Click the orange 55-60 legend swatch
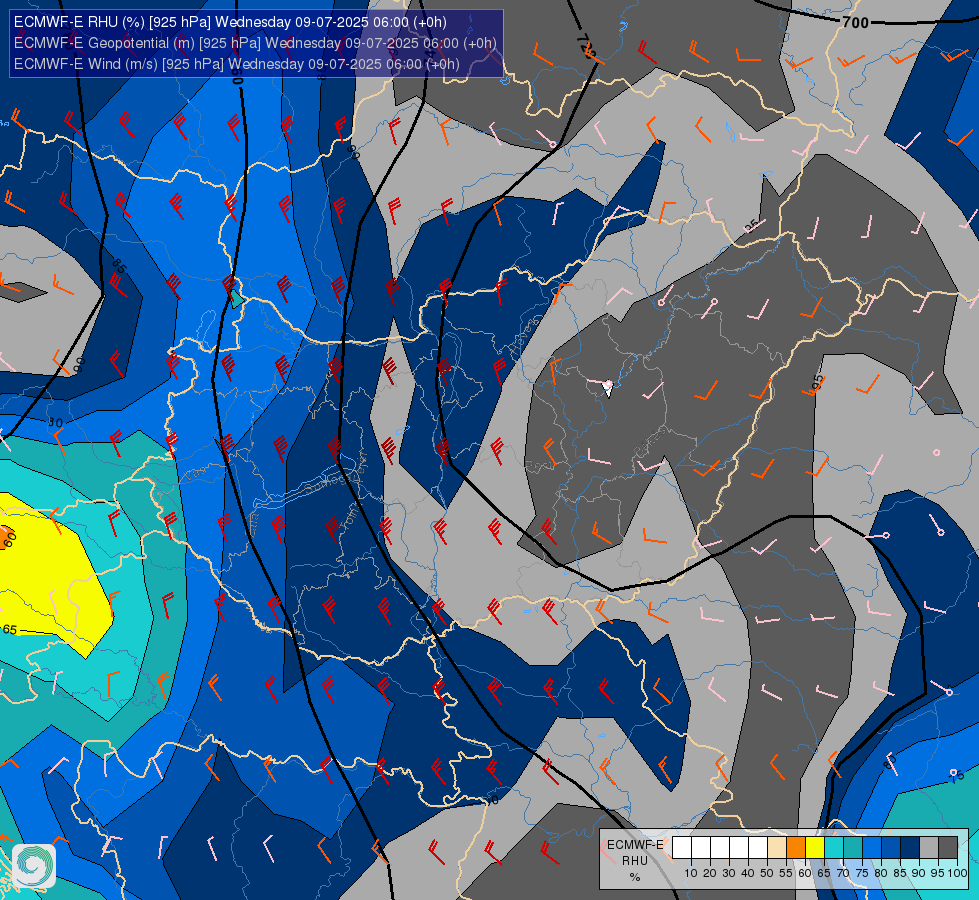 point(796,848)
